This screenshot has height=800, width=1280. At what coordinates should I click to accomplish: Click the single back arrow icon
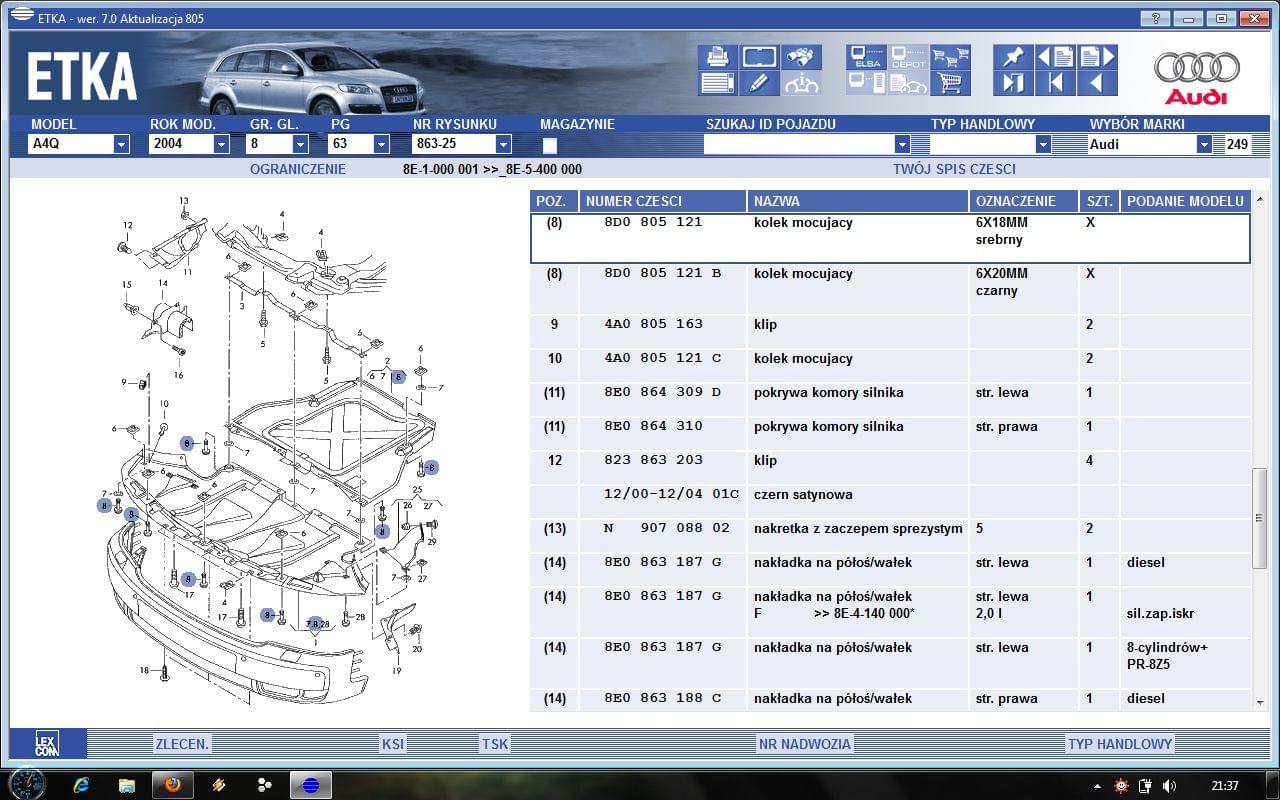click(1097, 83)
